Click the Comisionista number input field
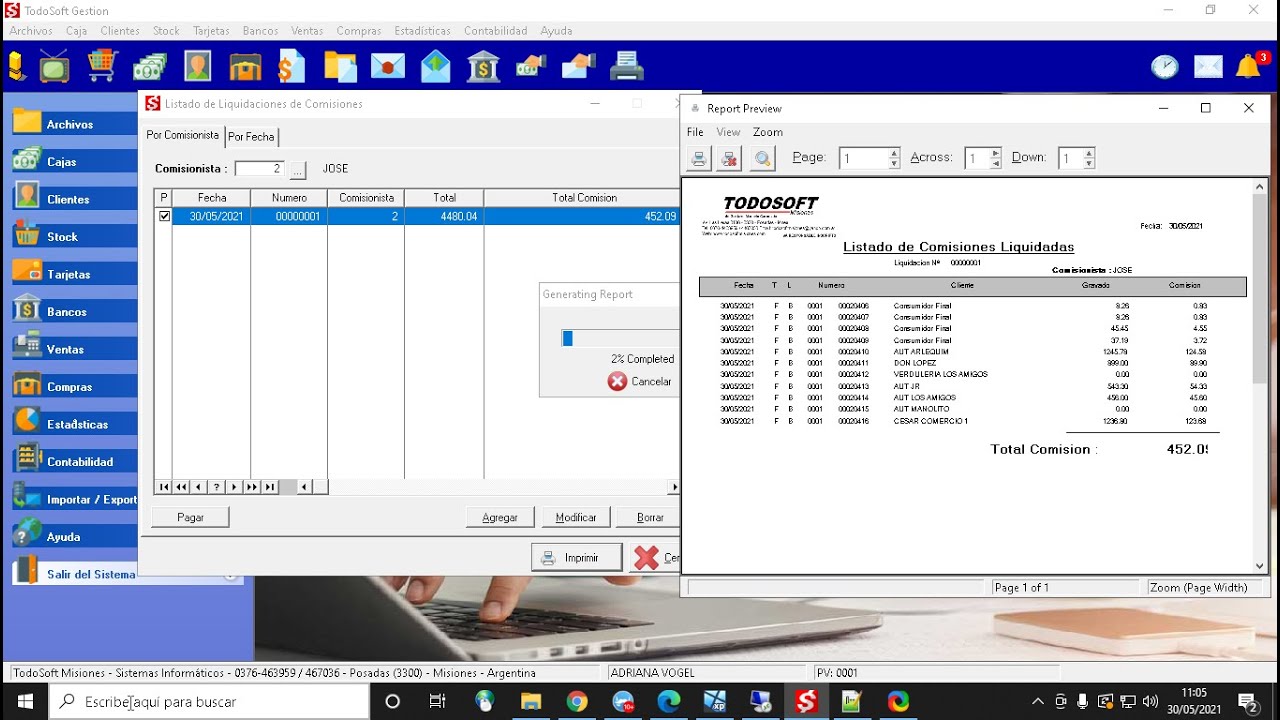 pos(260,169)
